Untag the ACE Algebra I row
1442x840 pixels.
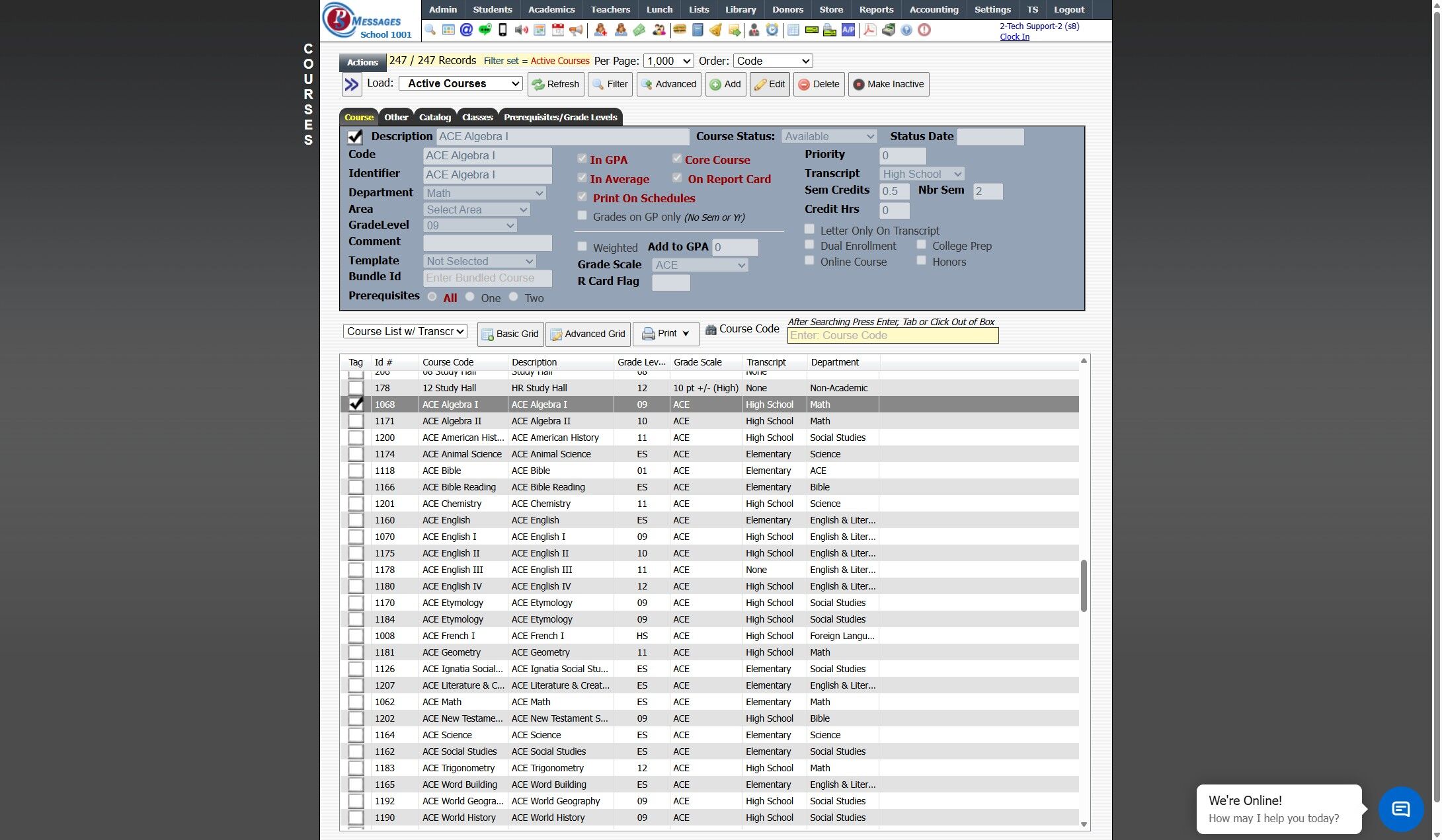point(356,404)
